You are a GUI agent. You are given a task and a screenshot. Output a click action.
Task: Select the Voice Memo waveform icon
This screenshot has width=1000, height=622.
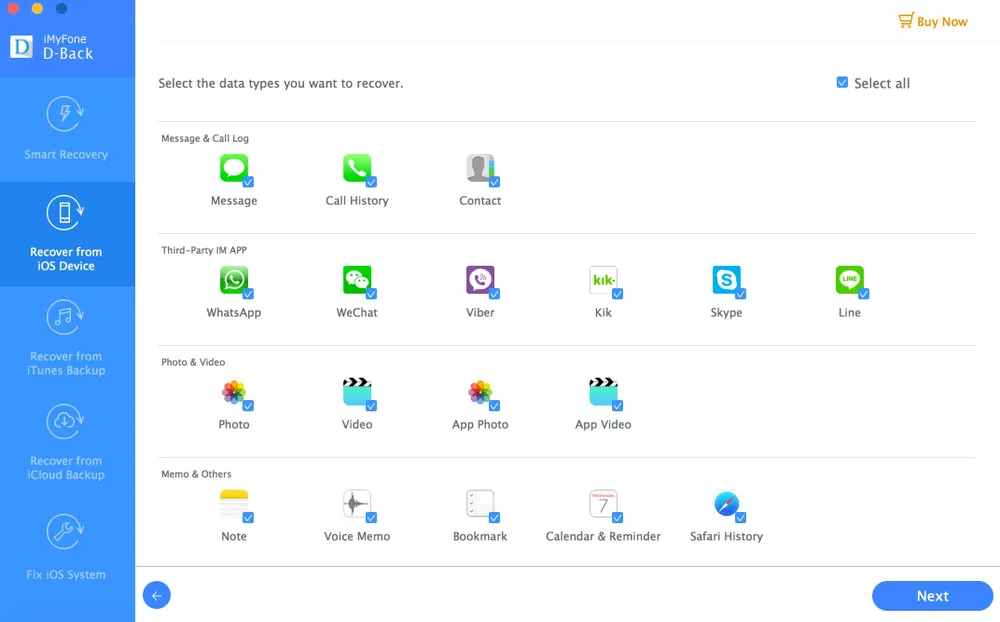[x=356, y=504]
